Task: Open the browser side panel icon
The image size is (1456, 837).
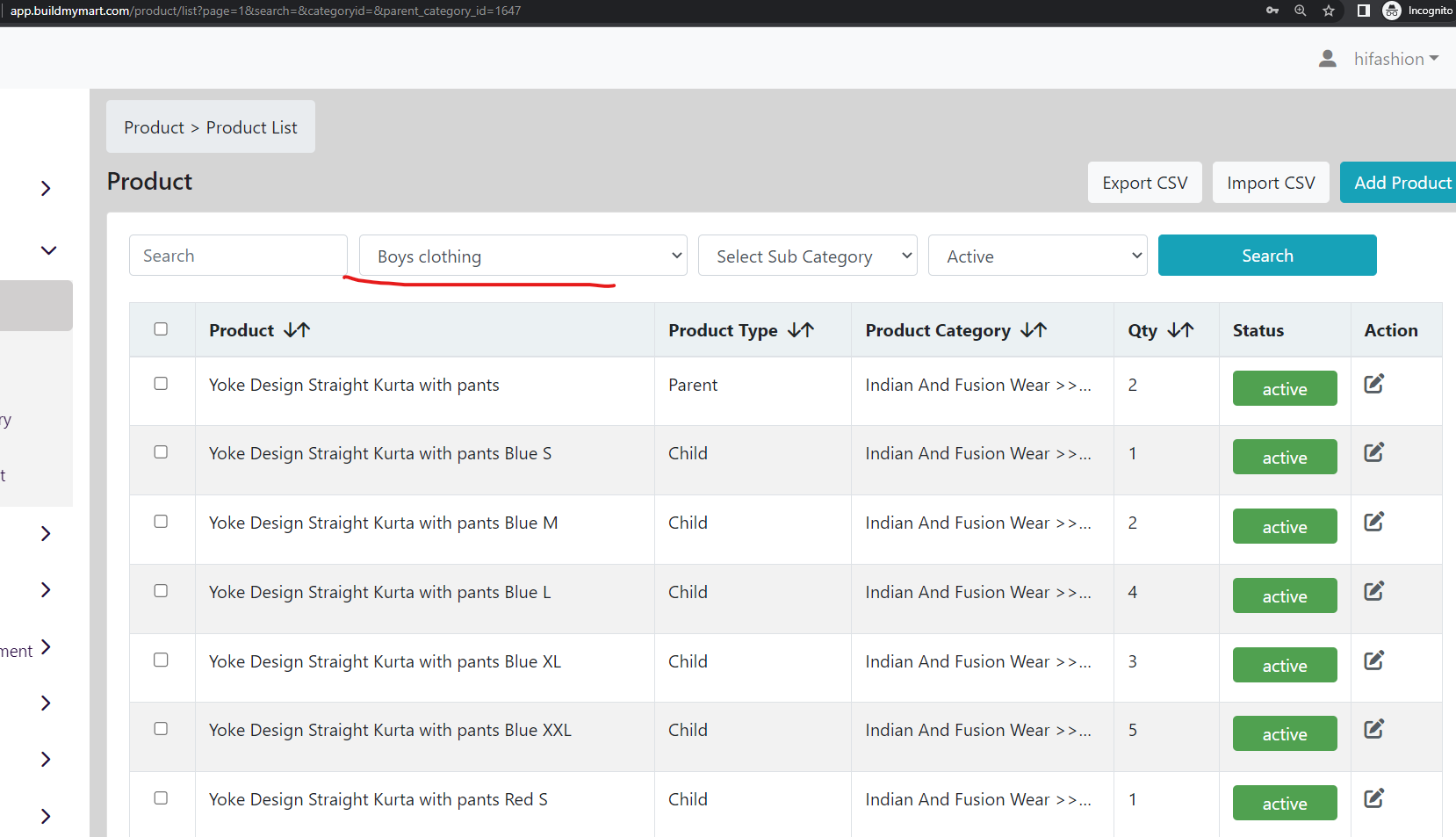Action: coord(1363,11)
